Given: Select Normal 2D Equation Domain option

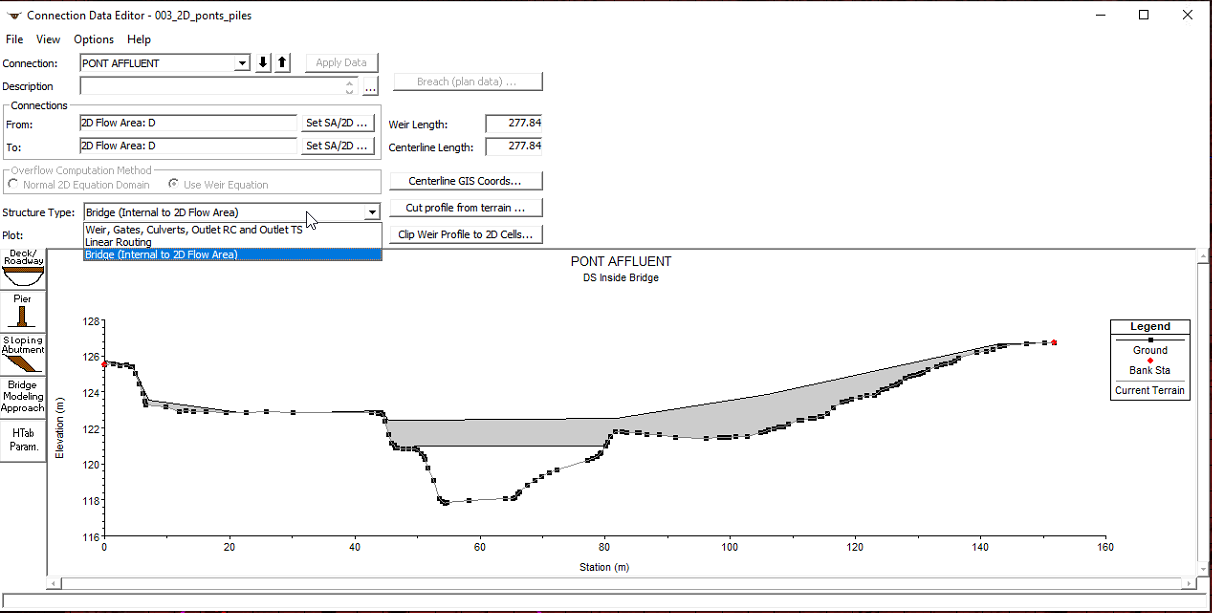Looking at the screenshot, I should [x=13, y=185].
